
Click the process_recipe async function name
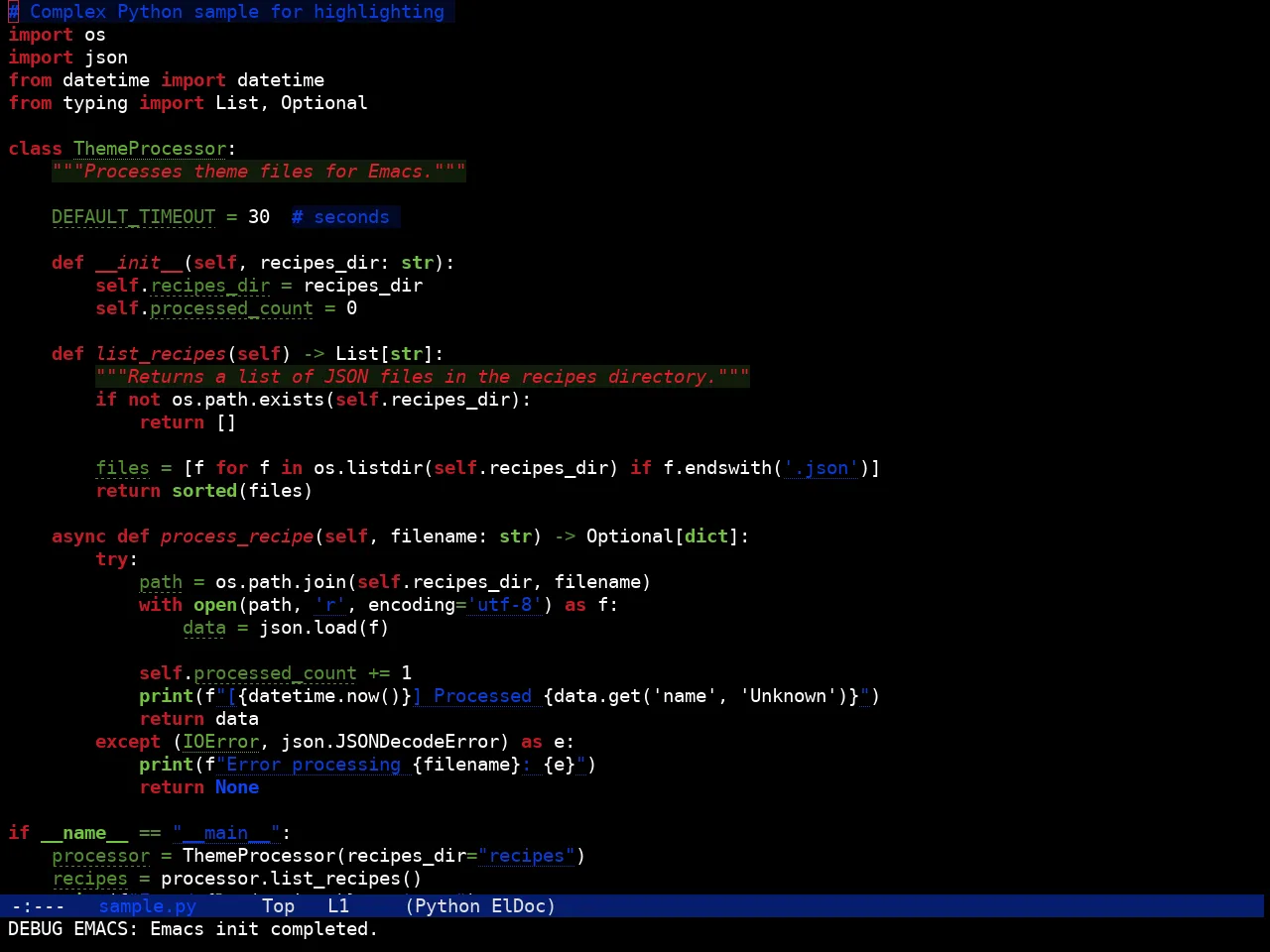tap(237, 536)
